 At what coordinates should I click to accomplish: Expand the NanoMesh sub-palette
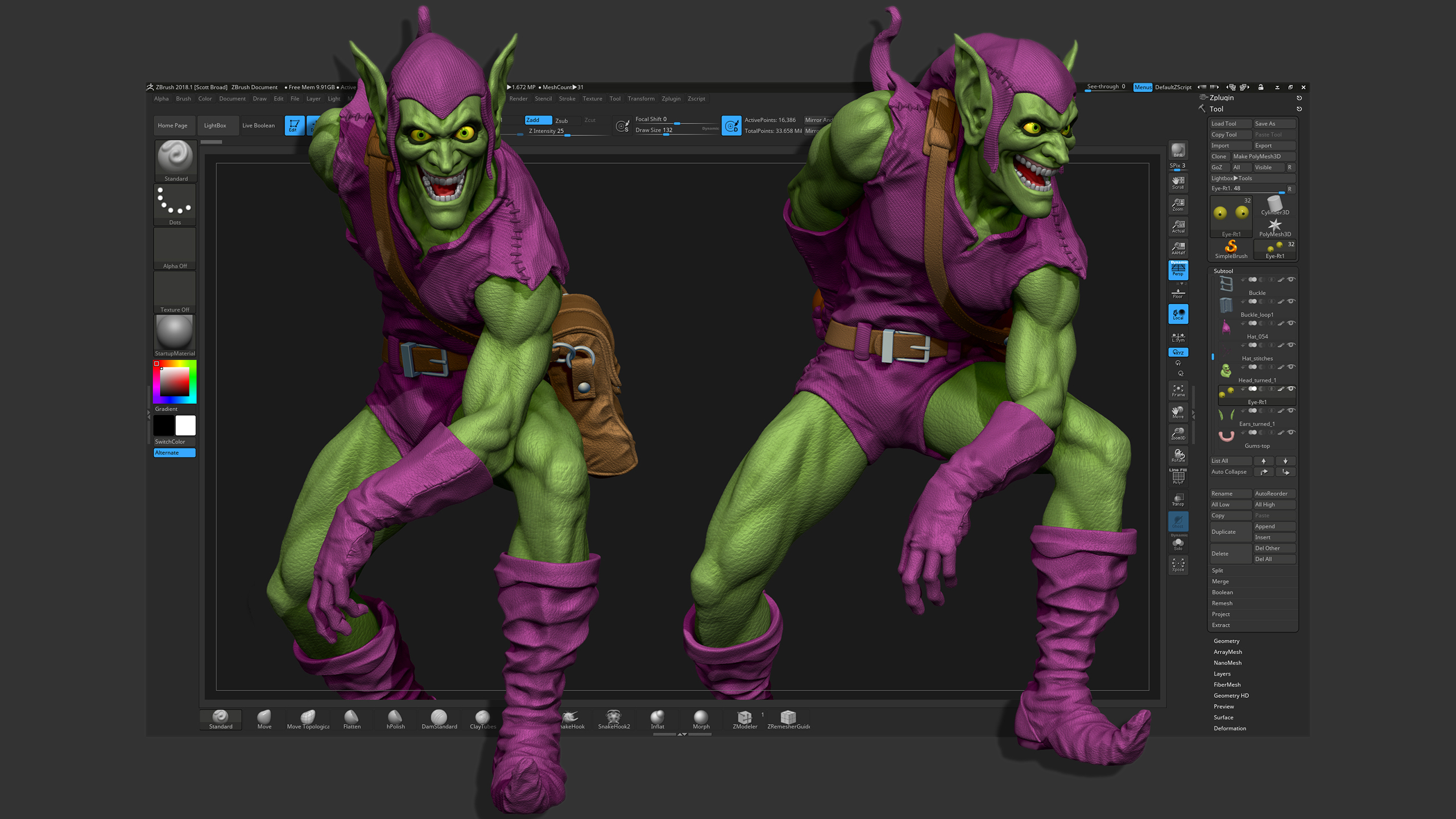coord(1227,663)
